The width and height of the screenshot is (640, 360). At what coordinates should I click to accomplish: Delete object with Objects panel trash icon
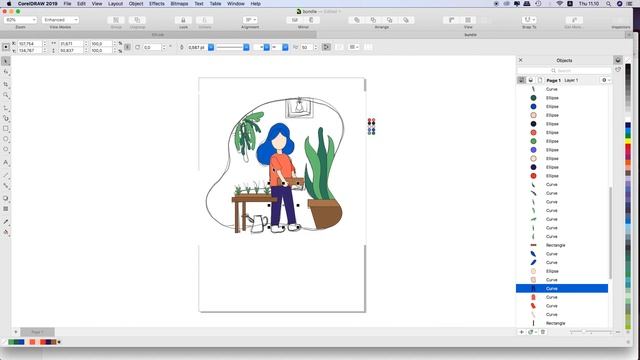(543, 332)
